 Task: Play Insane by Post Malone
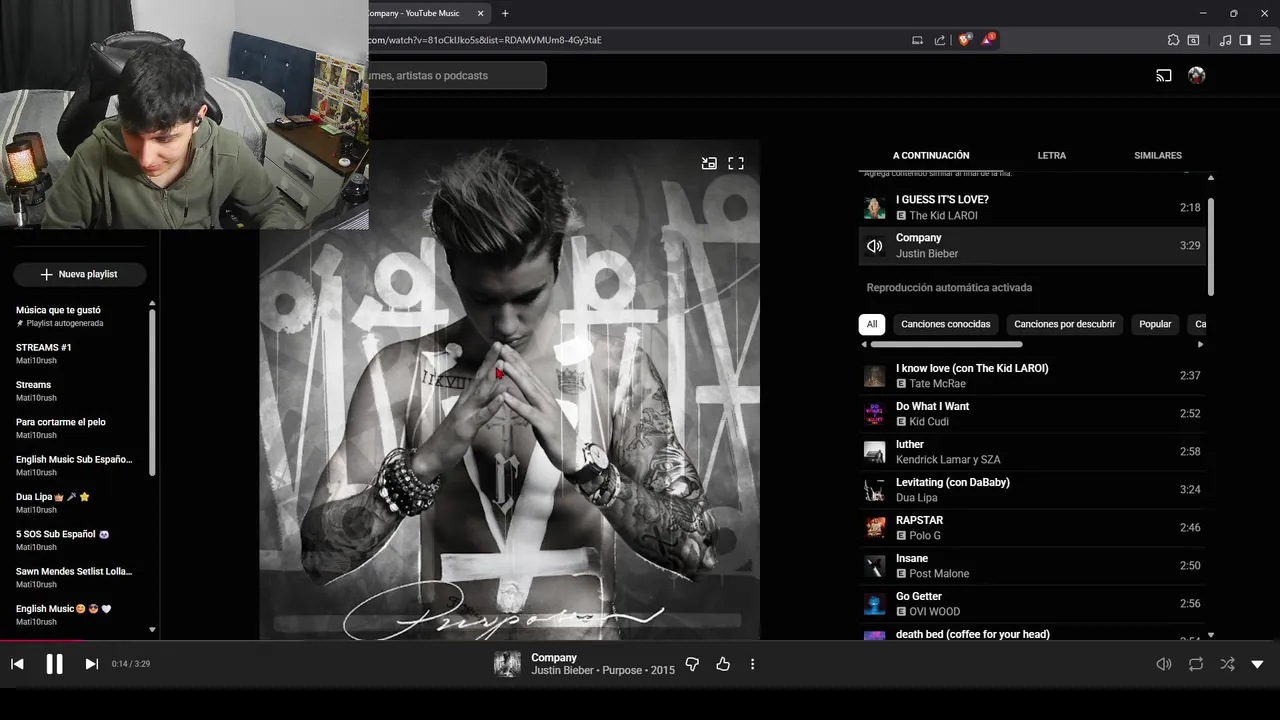(x=1032, y=566)
